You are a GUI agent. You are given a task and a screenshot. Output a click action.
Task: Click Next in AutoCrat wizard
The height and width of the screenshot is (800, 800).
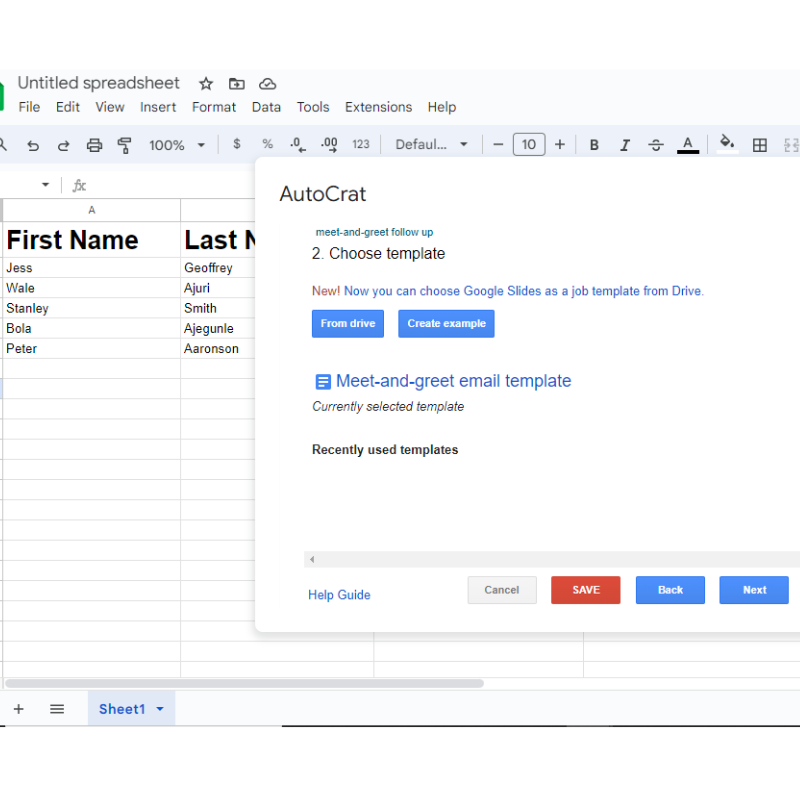pos(754,590)
